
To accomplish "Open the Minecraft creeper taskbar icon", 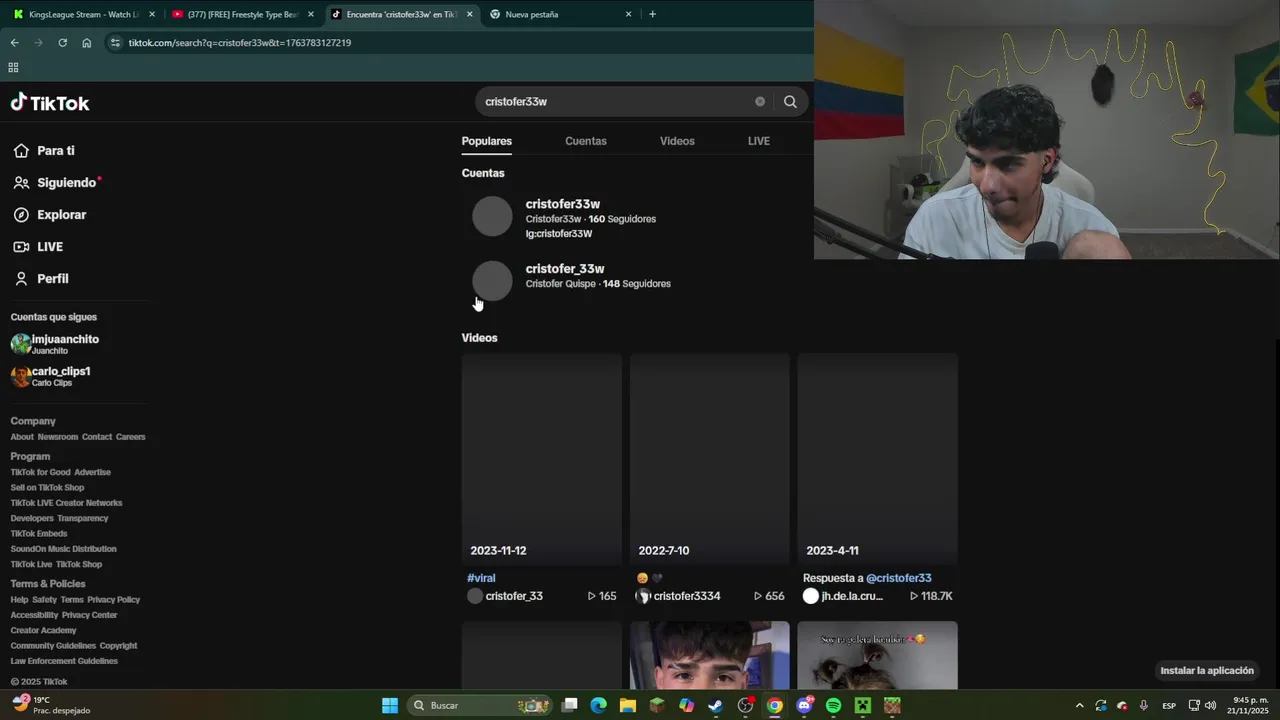I will [863, 705].
